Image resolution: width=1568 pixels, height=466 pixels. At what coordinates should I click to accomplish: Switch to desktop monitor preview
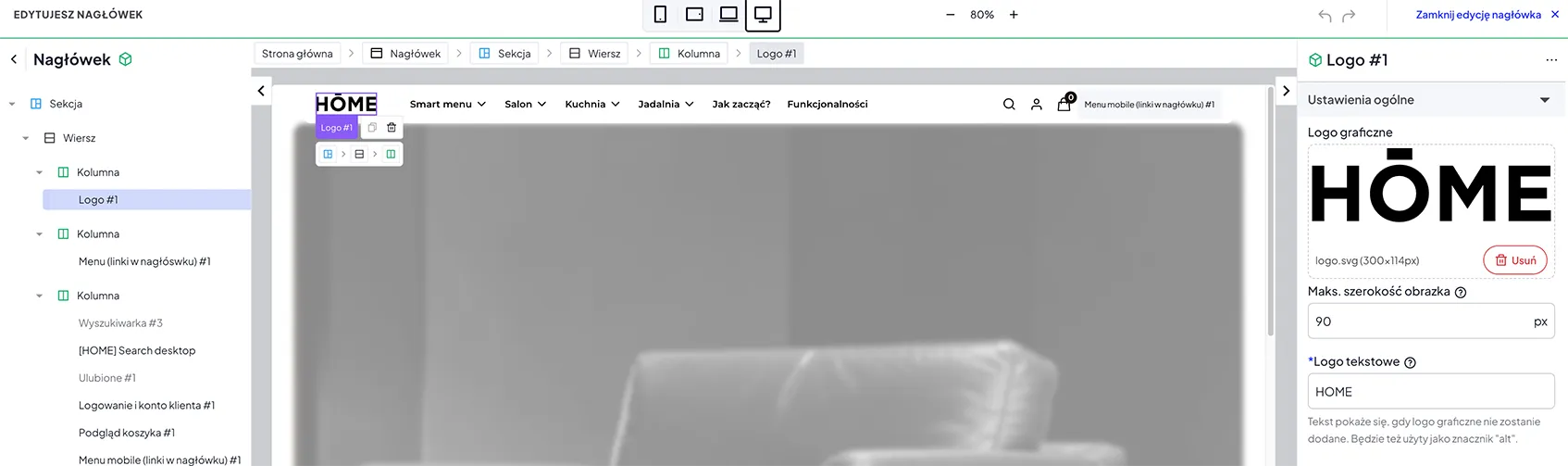763,14
